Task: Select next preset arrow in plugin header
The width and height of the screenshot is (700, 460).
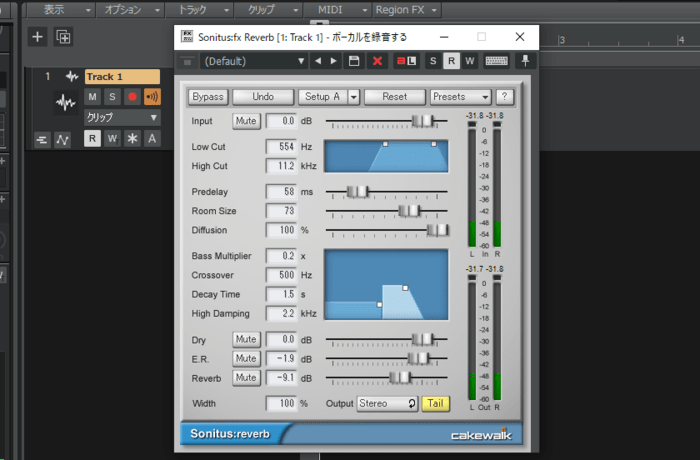Action: [x=333, y=61]
